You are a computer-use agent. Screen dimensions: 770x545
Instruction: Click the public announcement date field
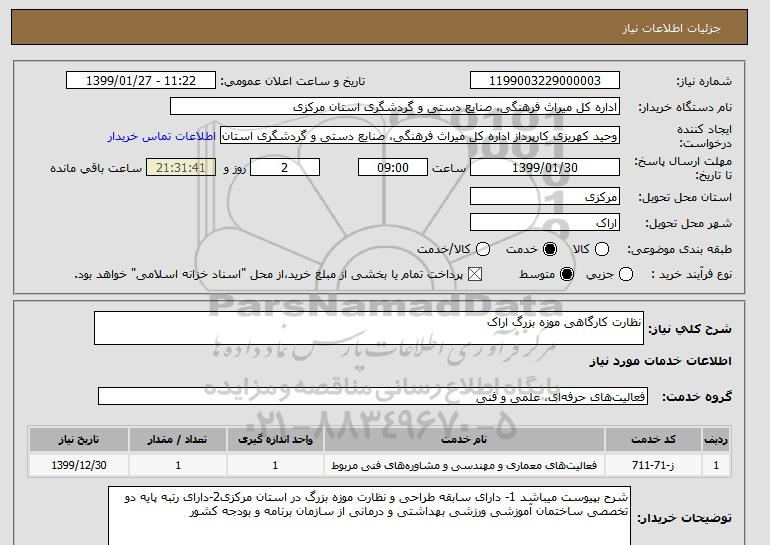(x=140, y=81)
